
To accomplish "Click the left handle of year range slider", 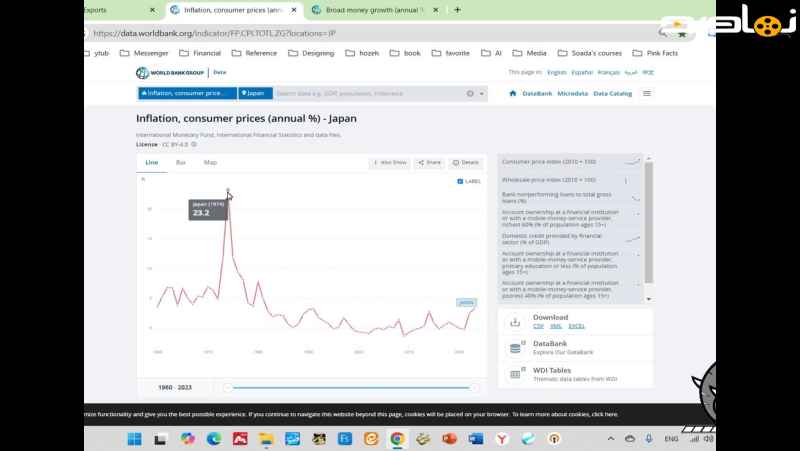I will click(228, 387).
